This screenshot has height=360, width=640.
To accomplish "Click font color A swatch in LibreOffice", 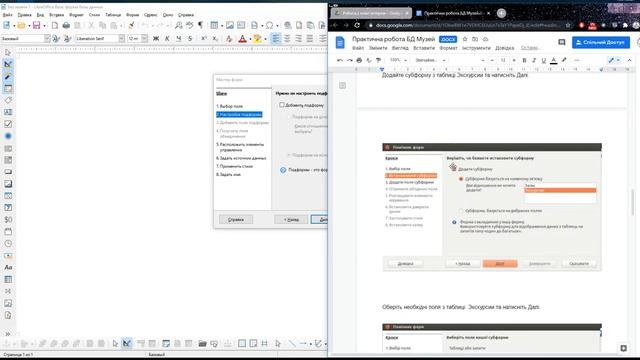I will [x=242, y=39].
